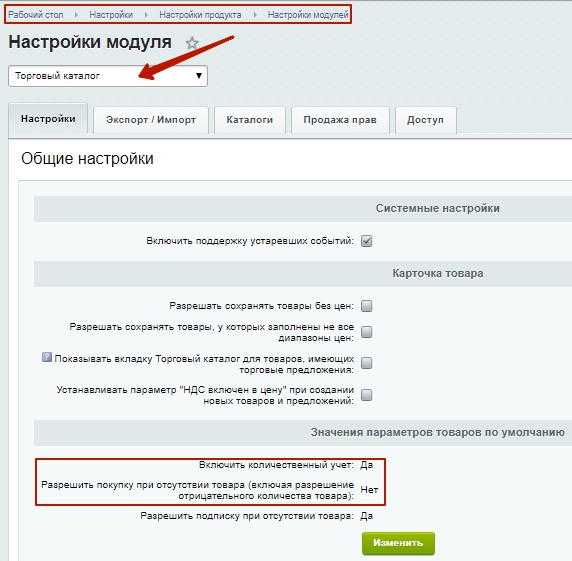Image resolution: width=572 pixels, height=561 pixels.
Task: Go to the Доступ tab
Action: tap(425, 120)
